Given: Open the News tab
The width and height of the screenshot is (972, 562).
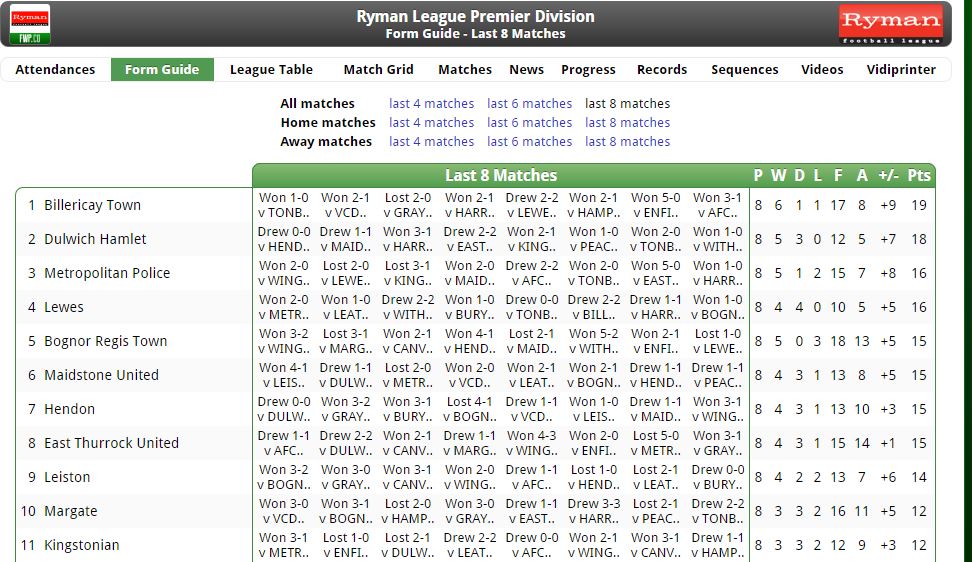Looking at the screenshot, I should pos(526,70).
